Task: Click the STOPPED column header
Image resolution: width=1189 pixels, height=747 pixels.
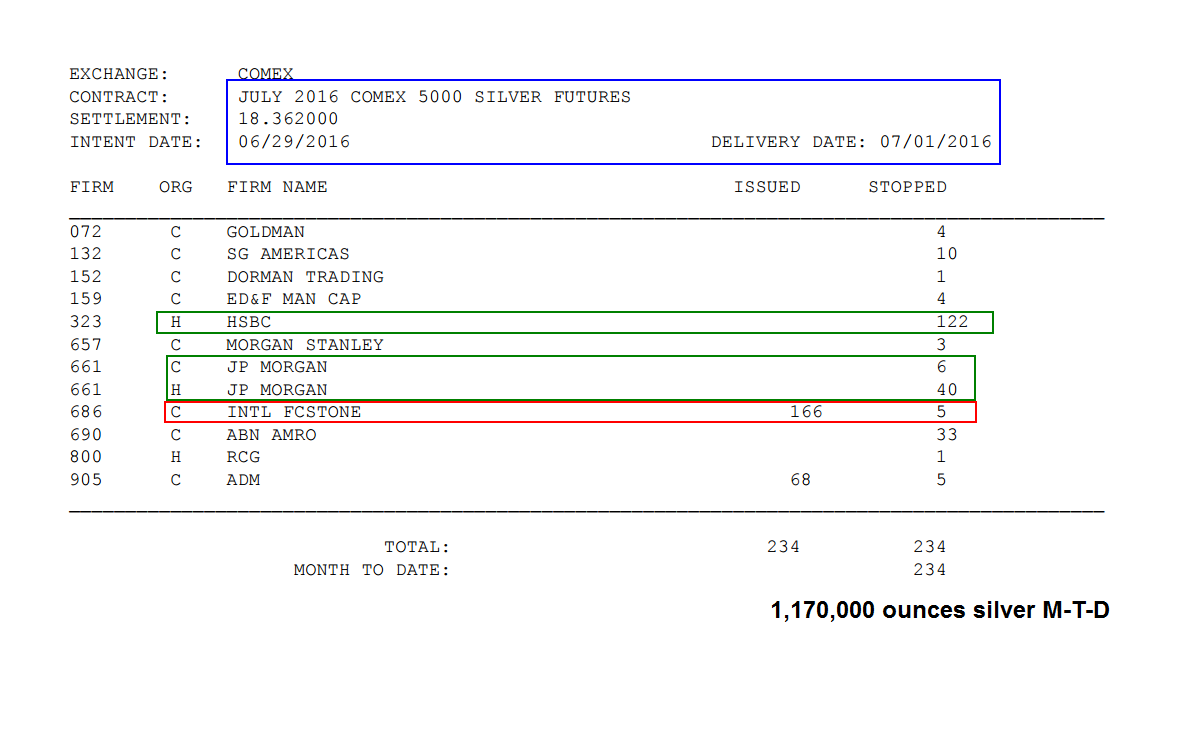Action: [908, 187]
